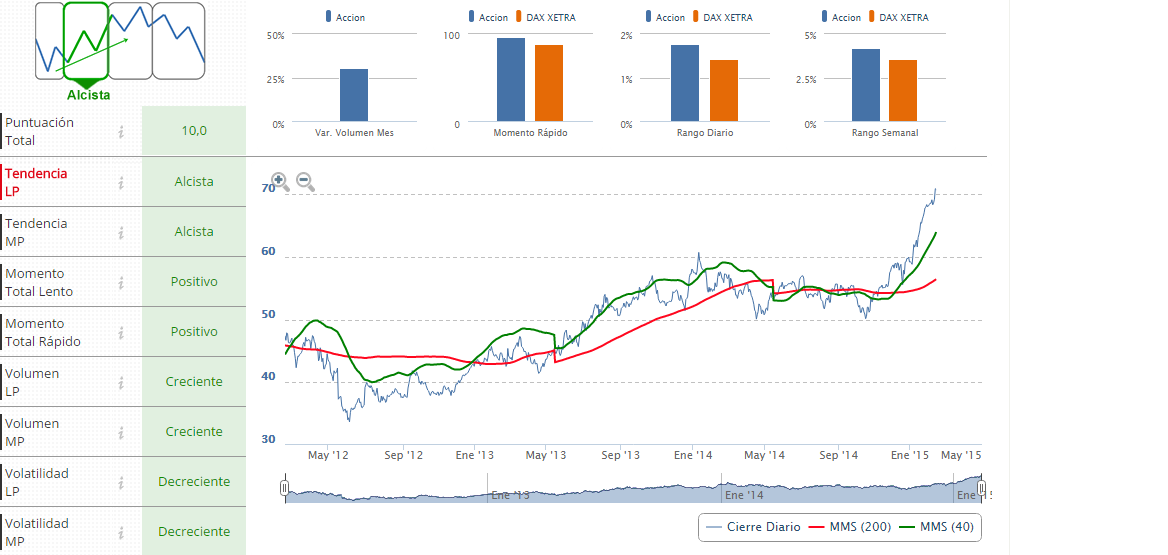
Task: Click Decreciente value for Volatilidad LP
Action: click(x=194, y=481)
